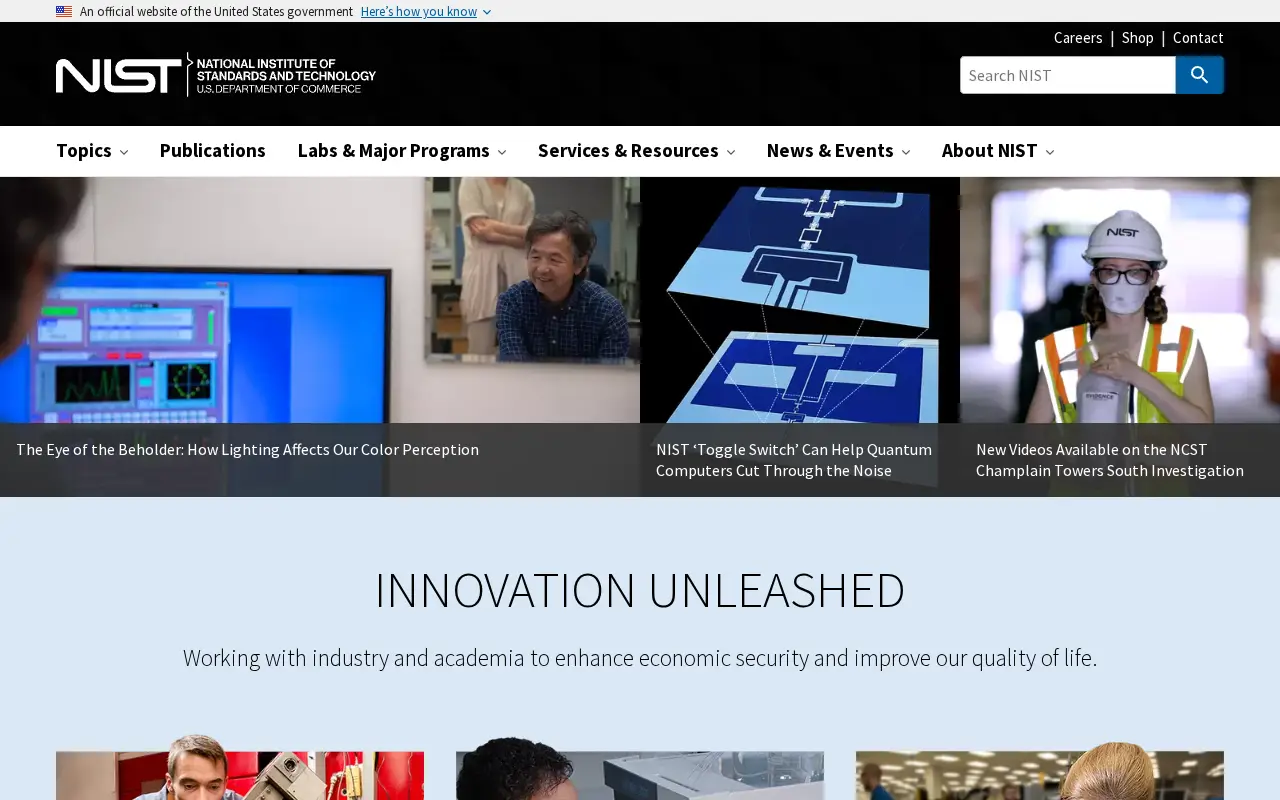
Task: Open the NCST Champlain Towers South videos story
Action: [1110, 460]
